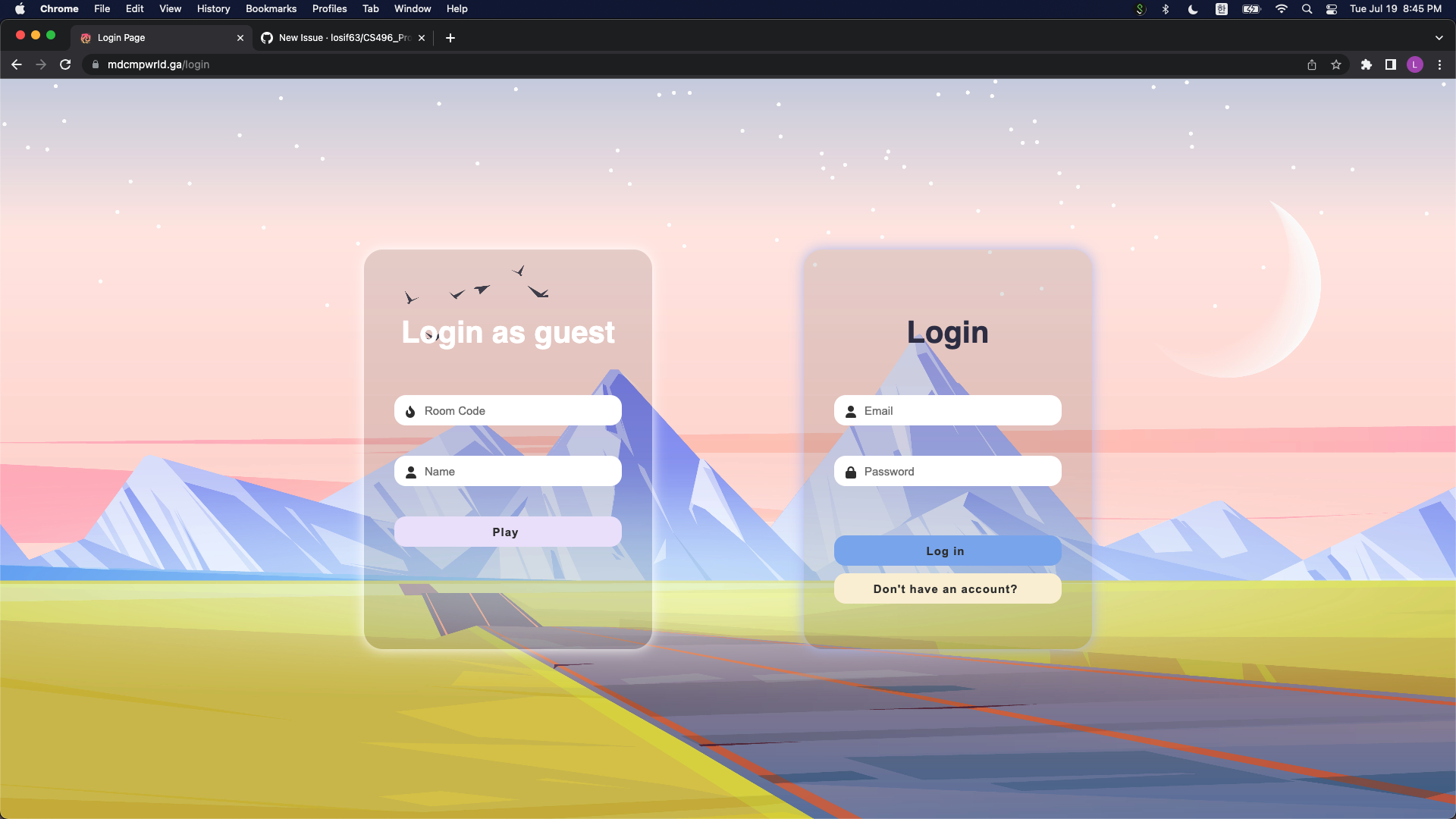1456x819 pixels.
Task: Close the Login Page tab
Action: click(240, 38)
